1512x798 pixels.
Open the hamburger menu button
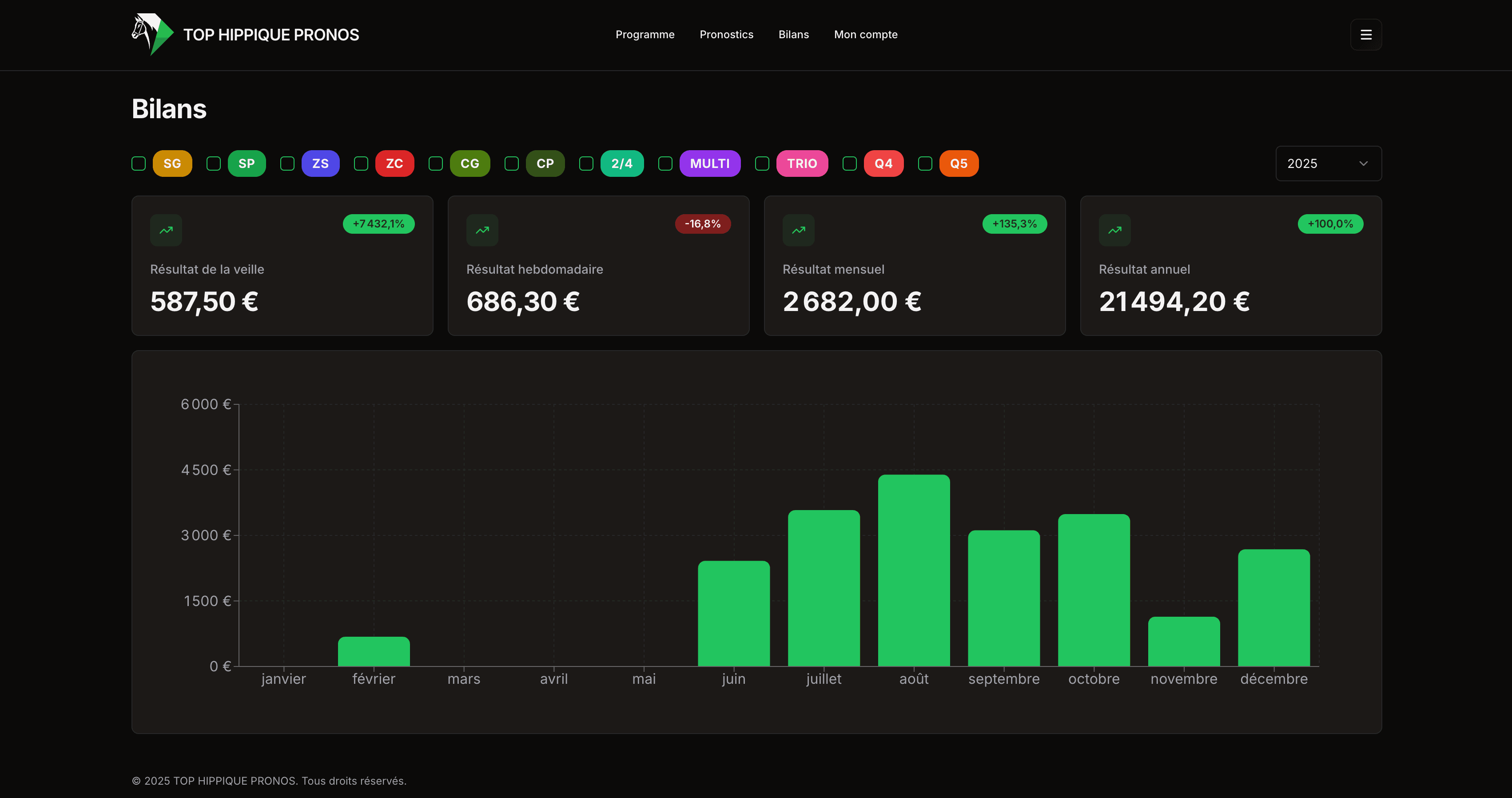tap(1365, 35)
